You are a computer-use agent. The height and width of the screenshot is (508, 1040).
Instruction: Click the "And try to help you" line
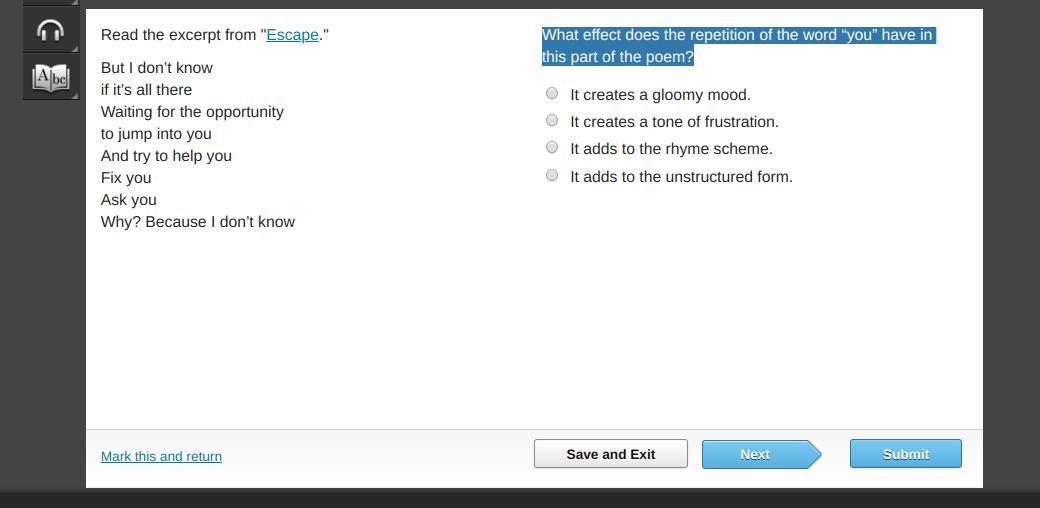pos(166,156)
